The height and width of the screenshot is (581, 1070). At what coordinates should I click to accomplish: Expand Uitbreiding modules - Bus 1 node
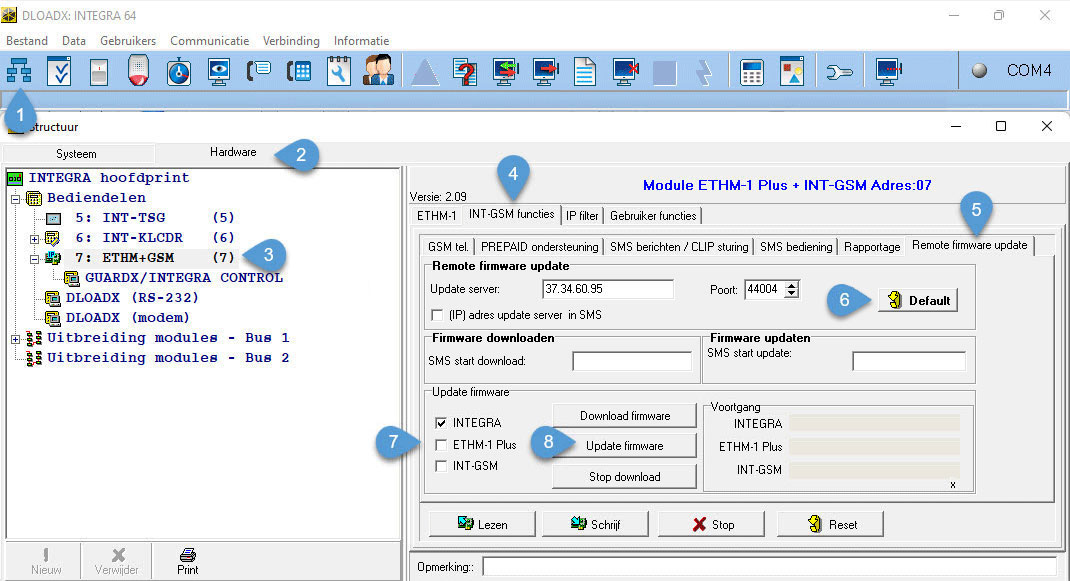click(15, 339)
